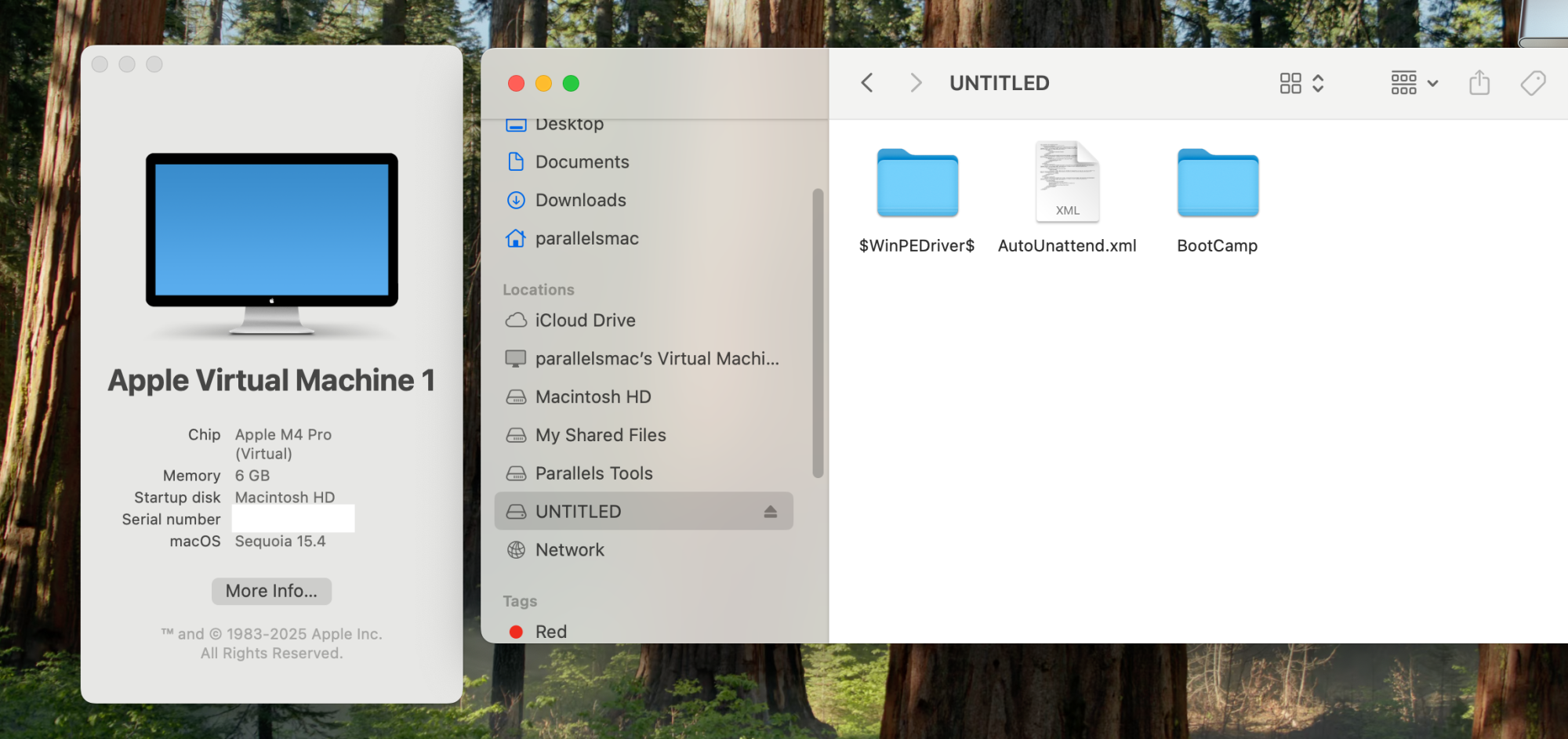
Task: Click the Sequoia 15.4 macOS version
Action: coord(280,542)
